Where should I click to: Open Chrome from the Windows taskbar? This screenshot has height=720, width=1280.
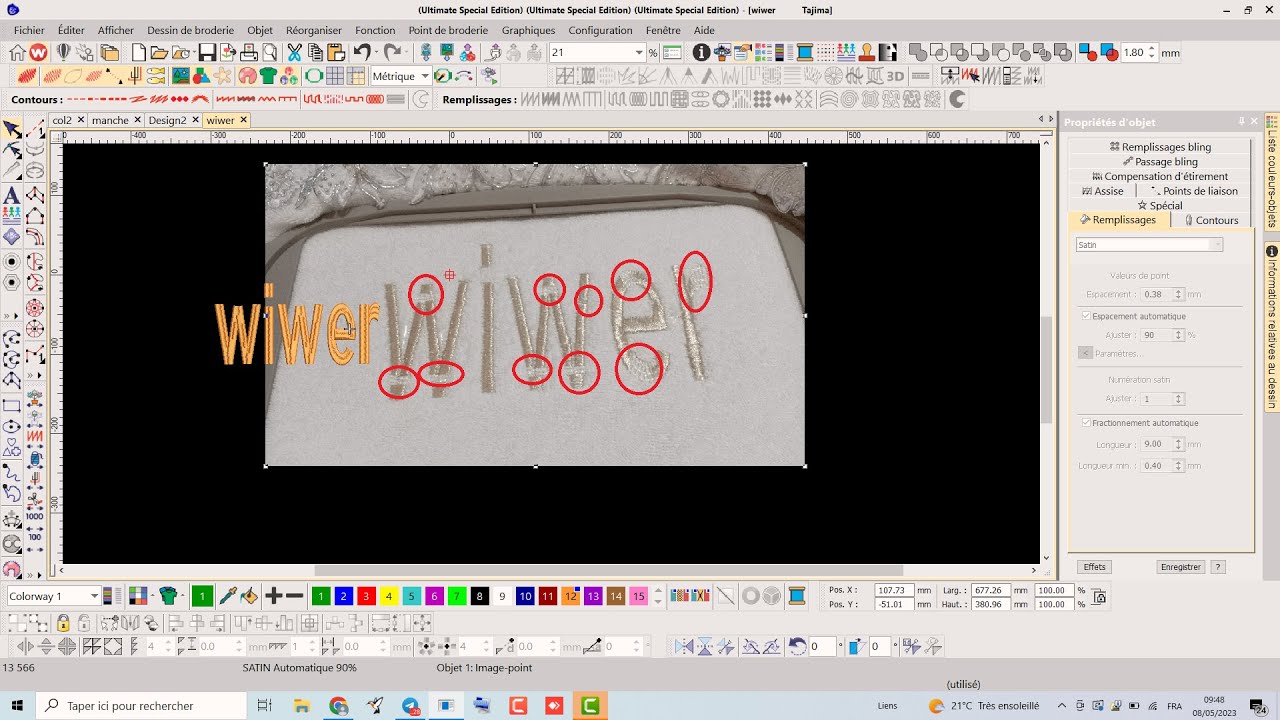click(x=339, y=706)
